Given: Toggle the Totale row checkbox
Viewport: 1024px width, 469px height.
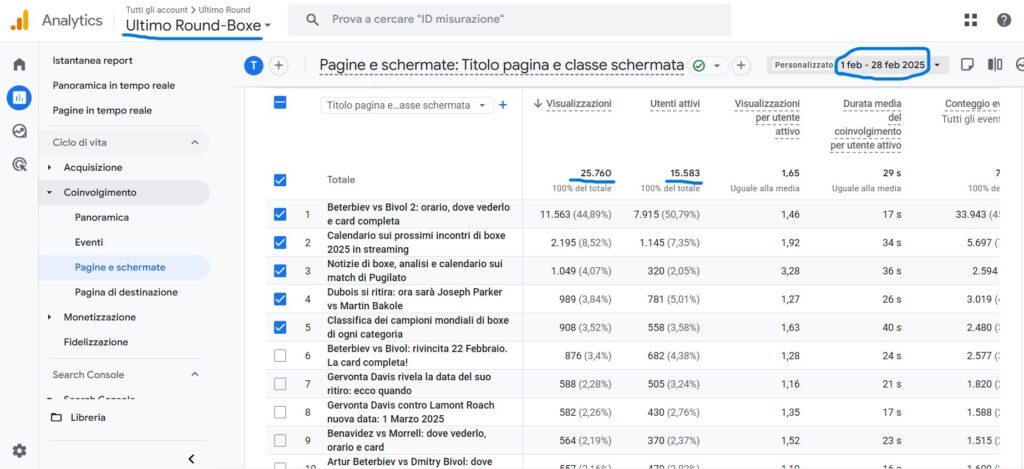Looking at the screenshot, I should tap(280, 180).
